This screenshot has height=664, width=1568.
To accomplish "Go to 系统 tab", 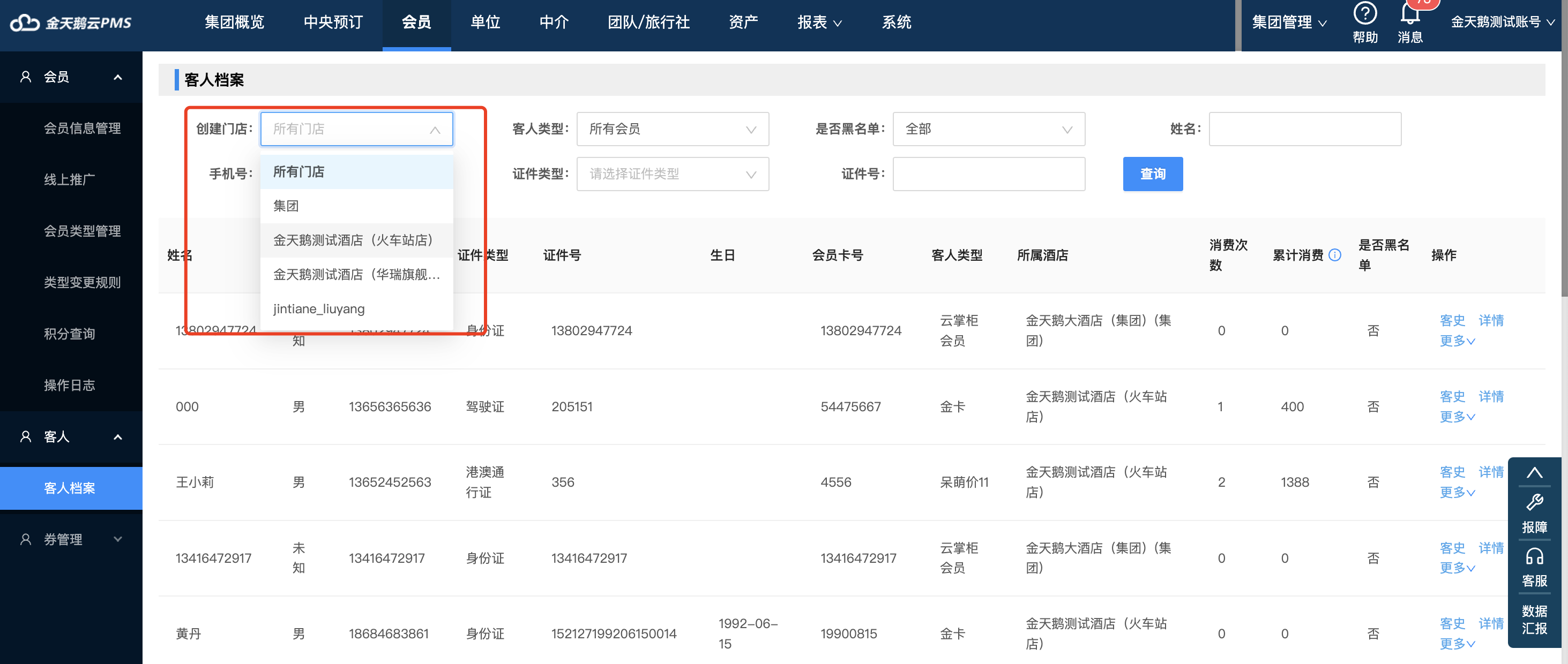I will point(896,22).
